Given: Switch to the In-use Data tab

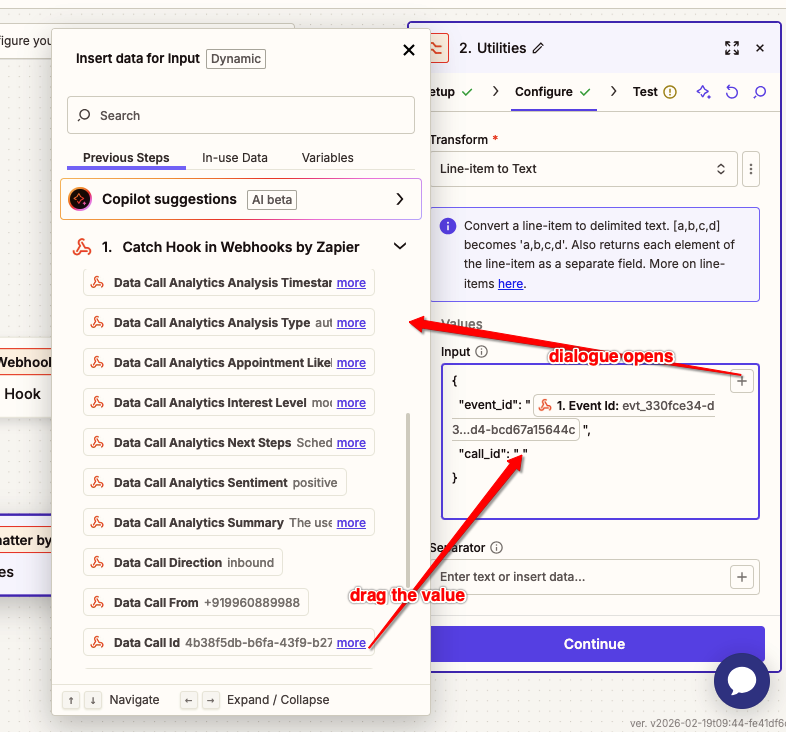Looking at the screenshot, I should 235,158.
